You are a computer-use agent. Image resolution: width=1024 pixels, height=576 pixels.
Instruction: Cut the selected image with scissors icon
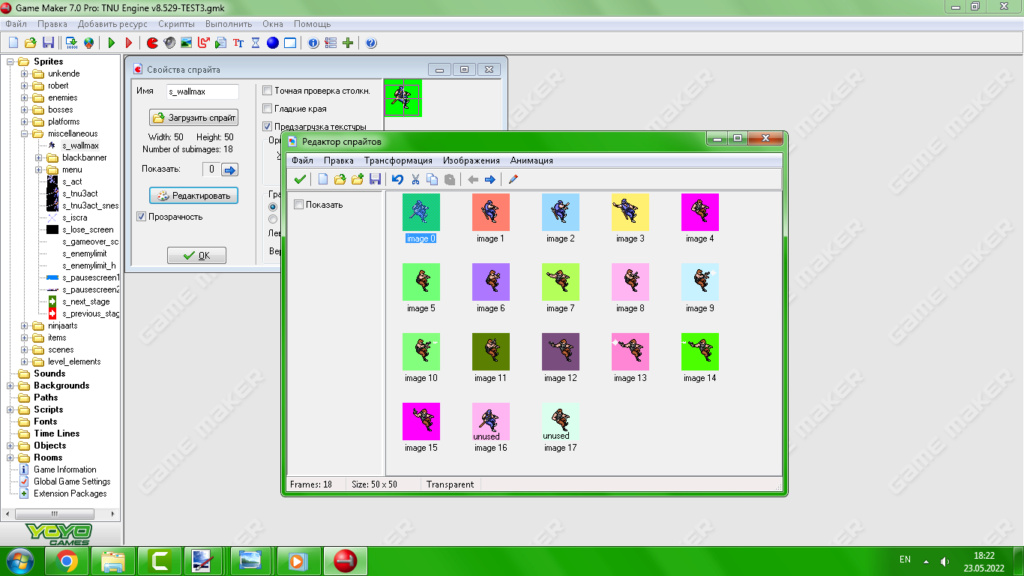(x=415, y=179)
